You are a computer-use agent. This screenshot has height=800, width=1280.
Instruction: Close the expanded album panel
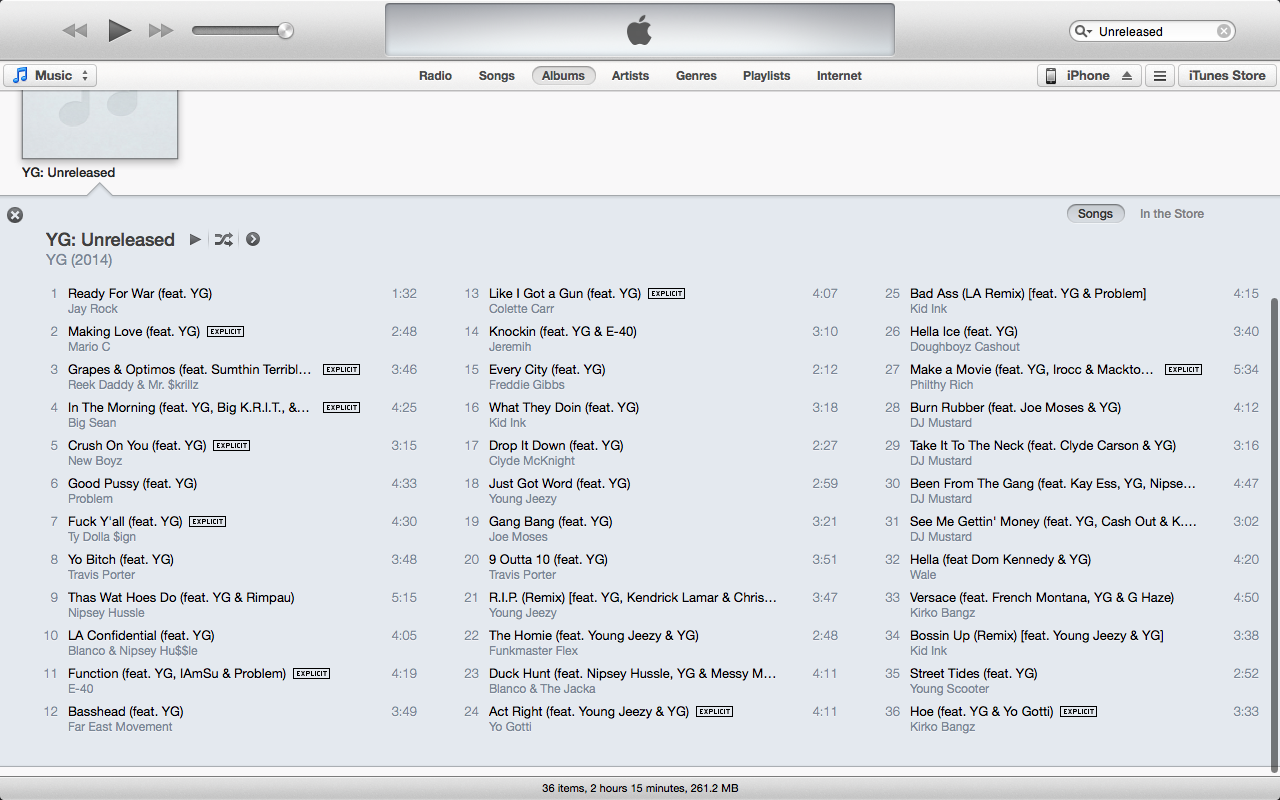coord(15,214)
